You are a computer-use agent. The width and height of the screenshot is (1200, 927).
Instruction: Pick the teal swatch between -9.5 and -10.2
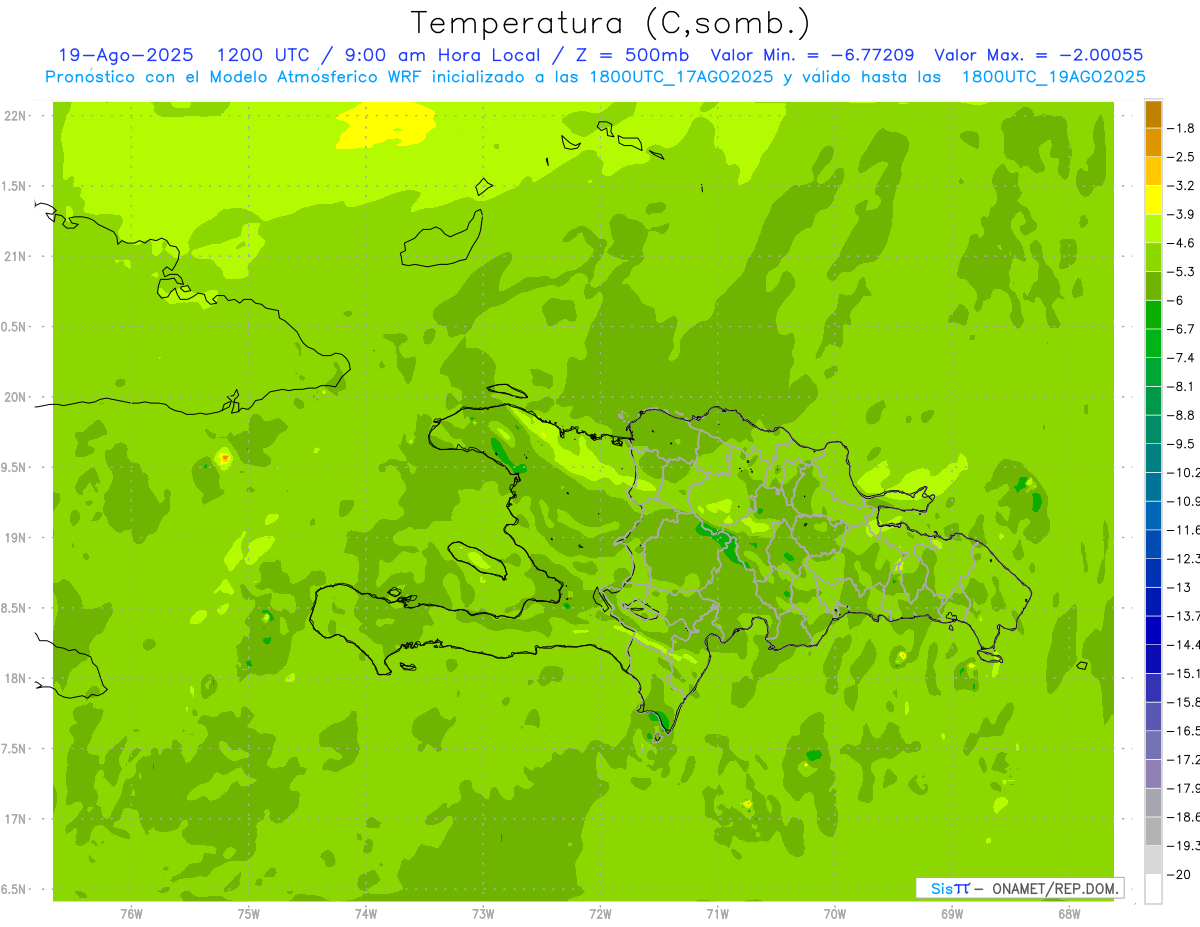coord(1153,458)
